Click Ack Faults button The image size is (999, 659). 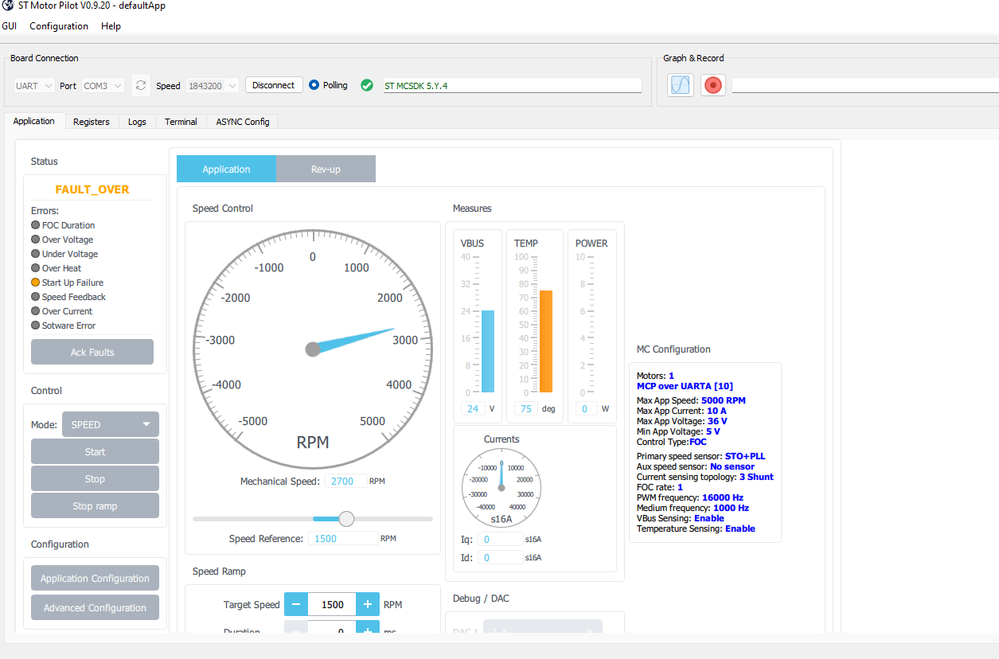tap(92, 352)
